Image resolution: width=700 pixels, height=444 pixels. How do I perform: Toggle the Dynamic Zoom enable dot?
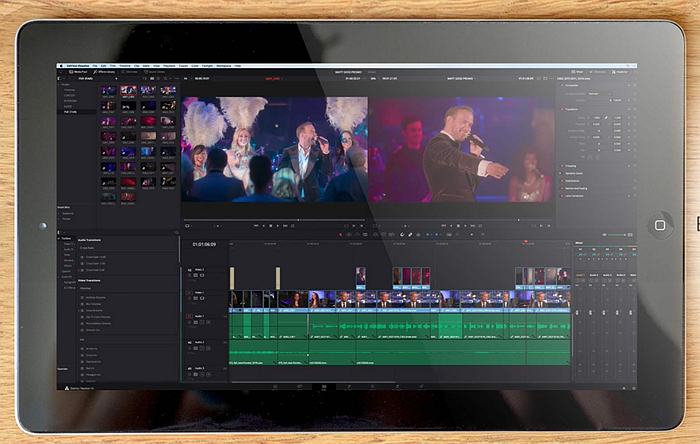tap(560, 173)
